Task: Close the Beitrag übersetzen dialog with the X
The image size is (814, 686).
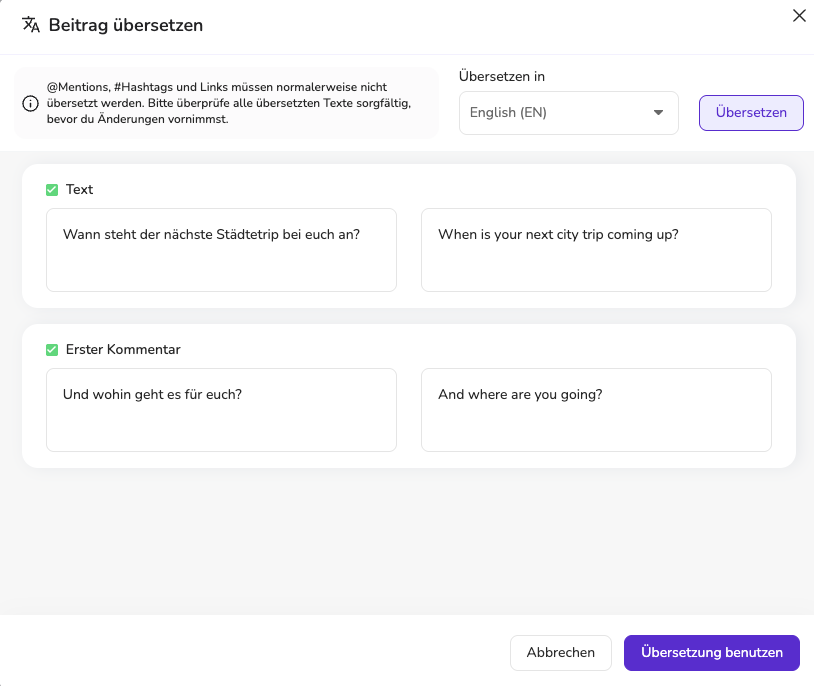Action: tap(799, 16)
